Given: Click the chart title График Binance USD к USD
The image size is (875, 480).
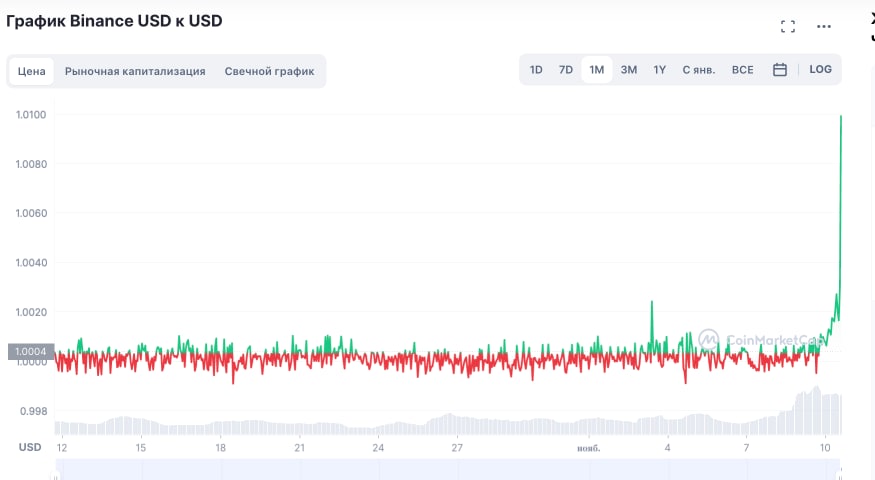Looking at the screenshot, I should pyautogui.click(x=114, y=21).
